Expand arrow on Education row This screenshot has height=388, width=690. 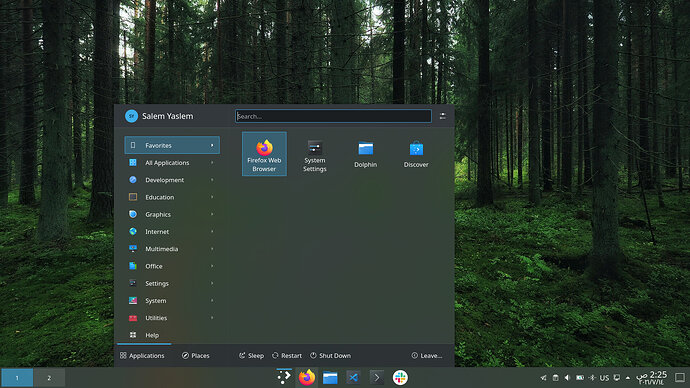click(x=212, y=197)
